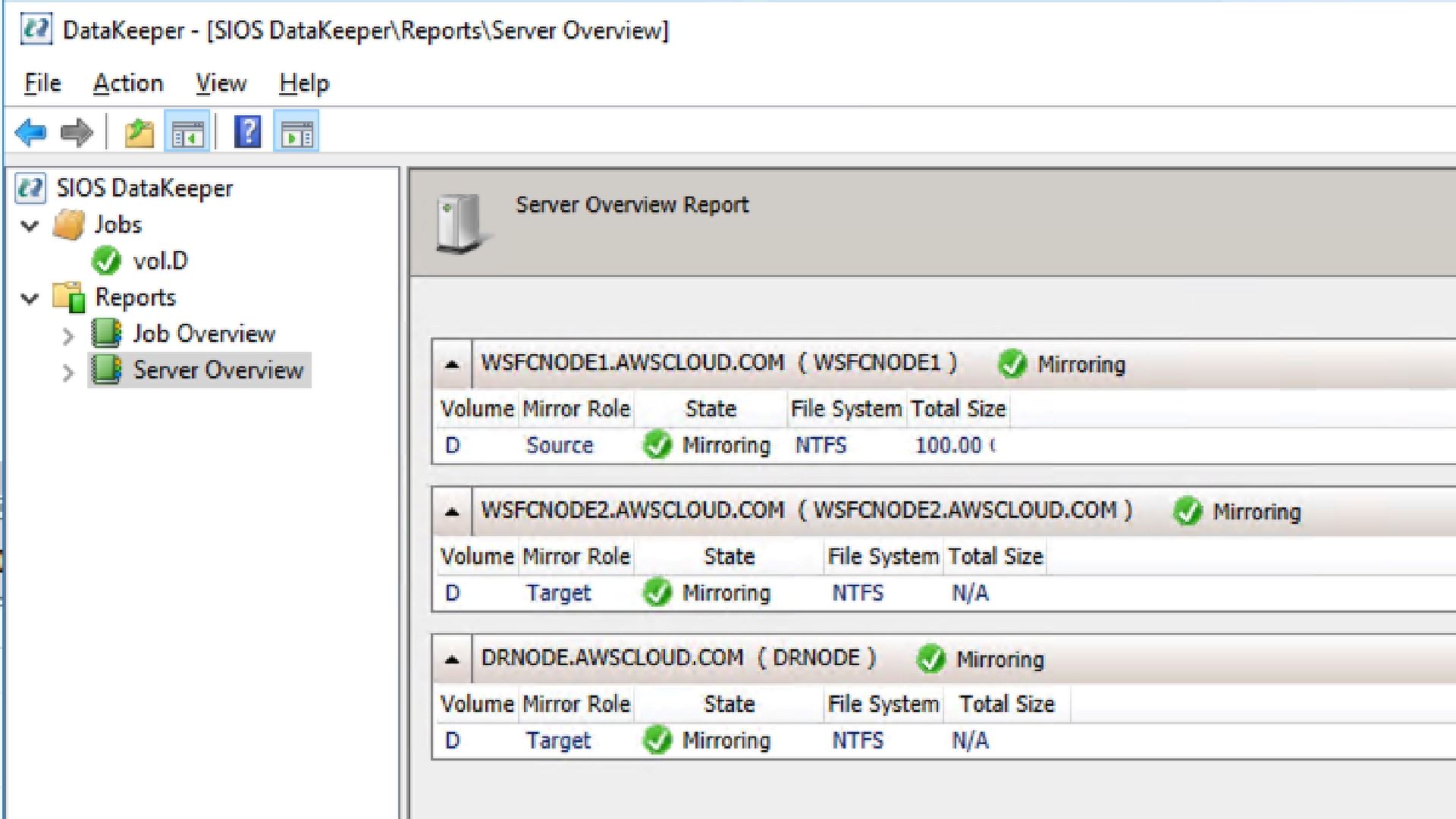Viewport: 1456px width, 819px height.
Task: Click the Reports folder icon
Action: tap(68, 297)
